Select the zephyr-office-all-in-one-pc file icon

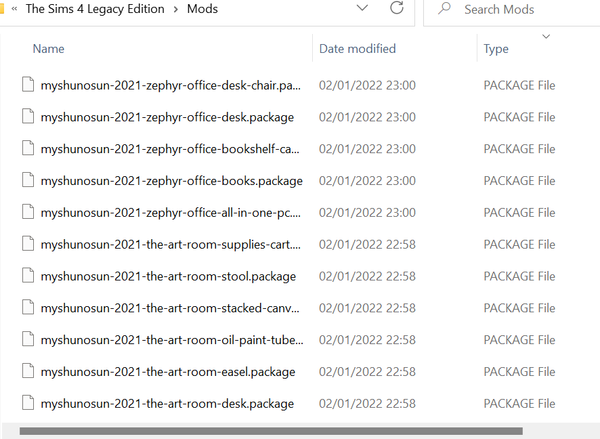coord(28,212)
